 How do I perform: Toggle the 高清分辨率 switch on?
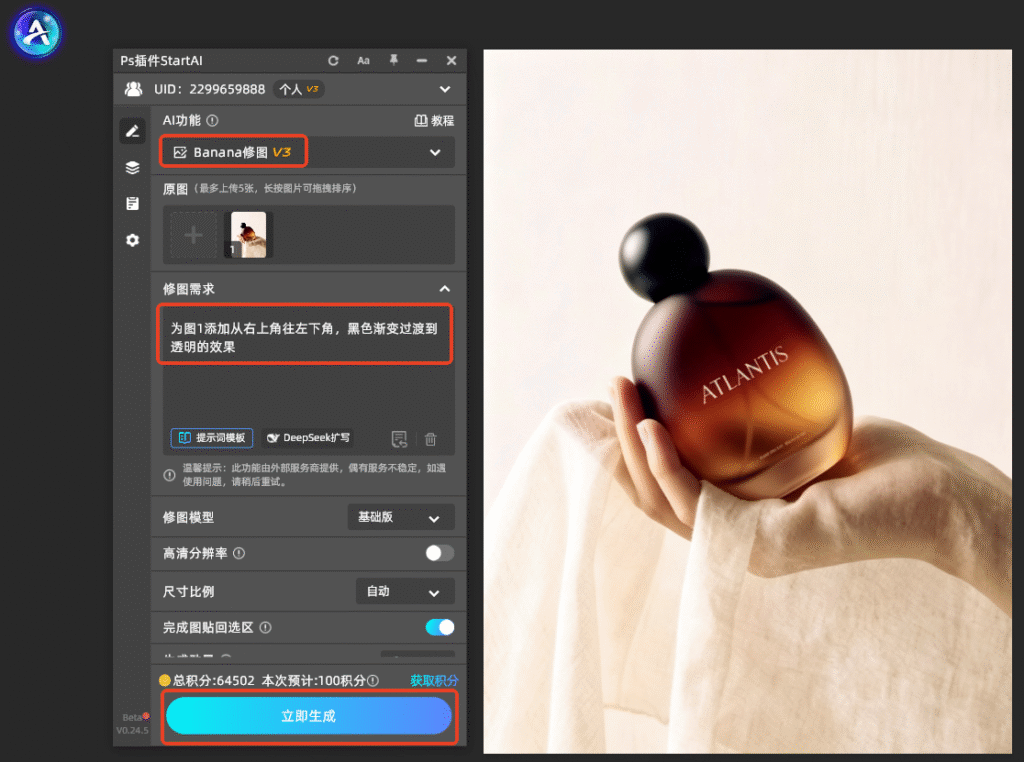click(x=440, y=553)
